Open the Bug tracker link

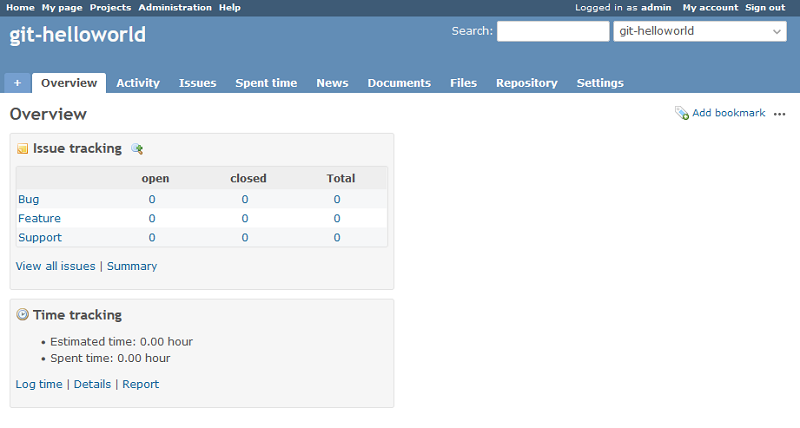tap(28, 199)
